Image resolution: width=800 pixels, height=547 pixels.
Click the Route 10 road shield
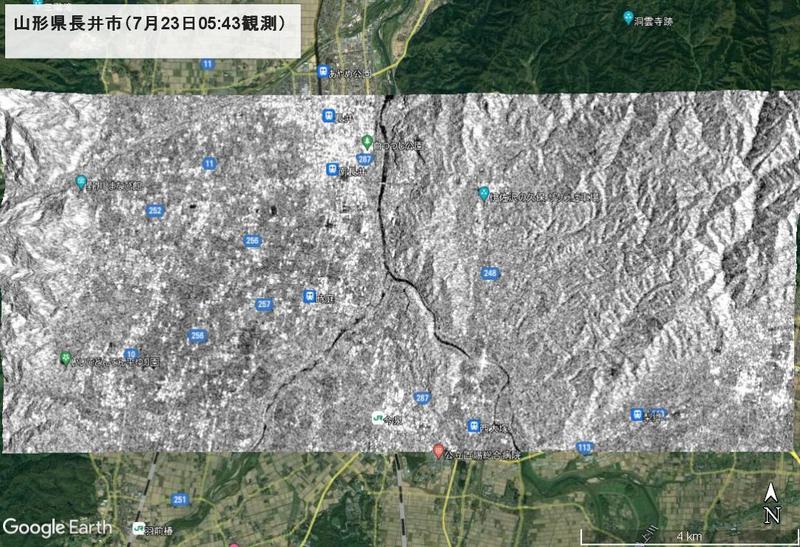pyautogui.click(x=131, y=354)
